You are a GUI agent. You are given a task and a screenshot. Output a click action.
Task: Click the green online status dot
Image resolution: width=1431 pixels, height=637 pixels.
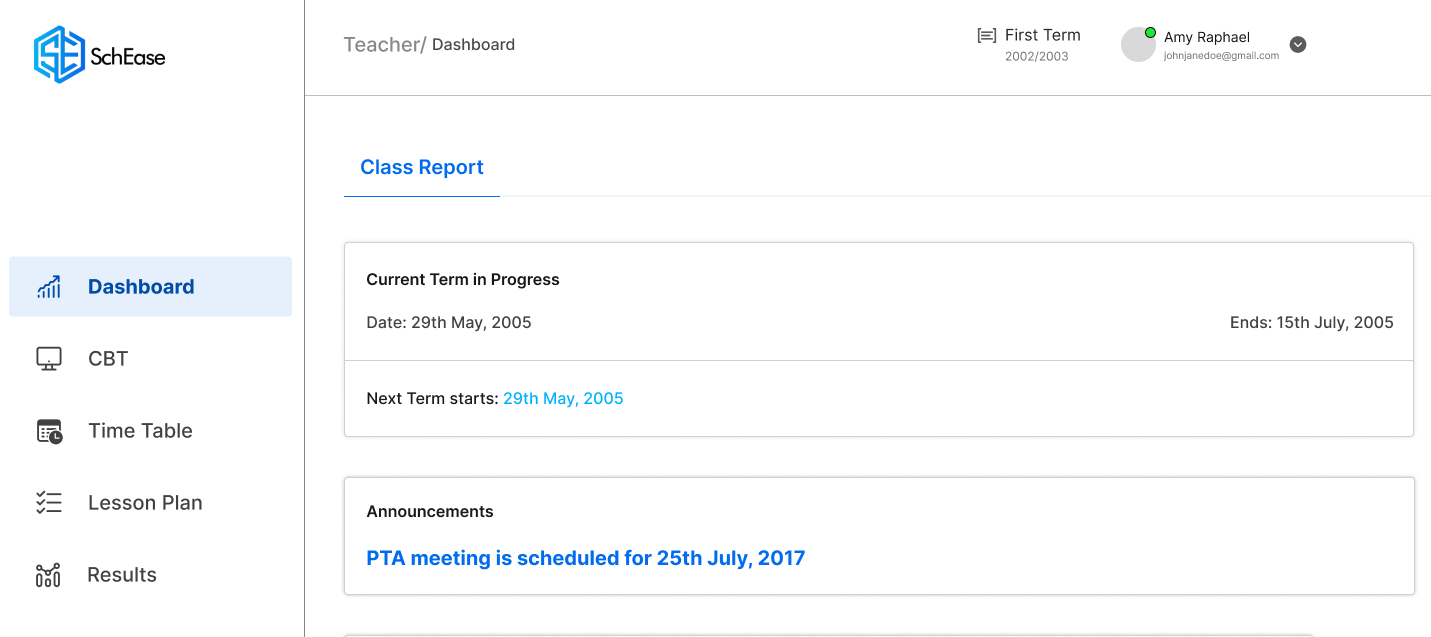pyautogui.click(x=1150, y=32)
